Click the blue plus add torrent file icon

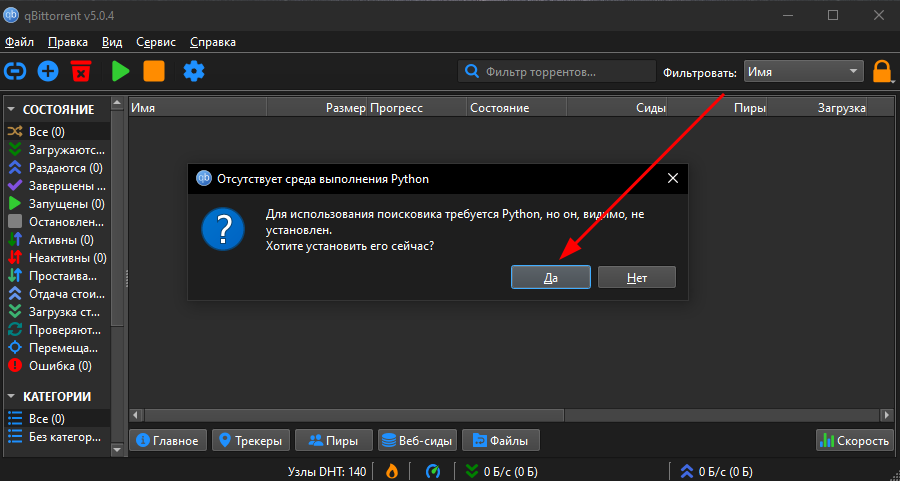click(x=48, y=71)
